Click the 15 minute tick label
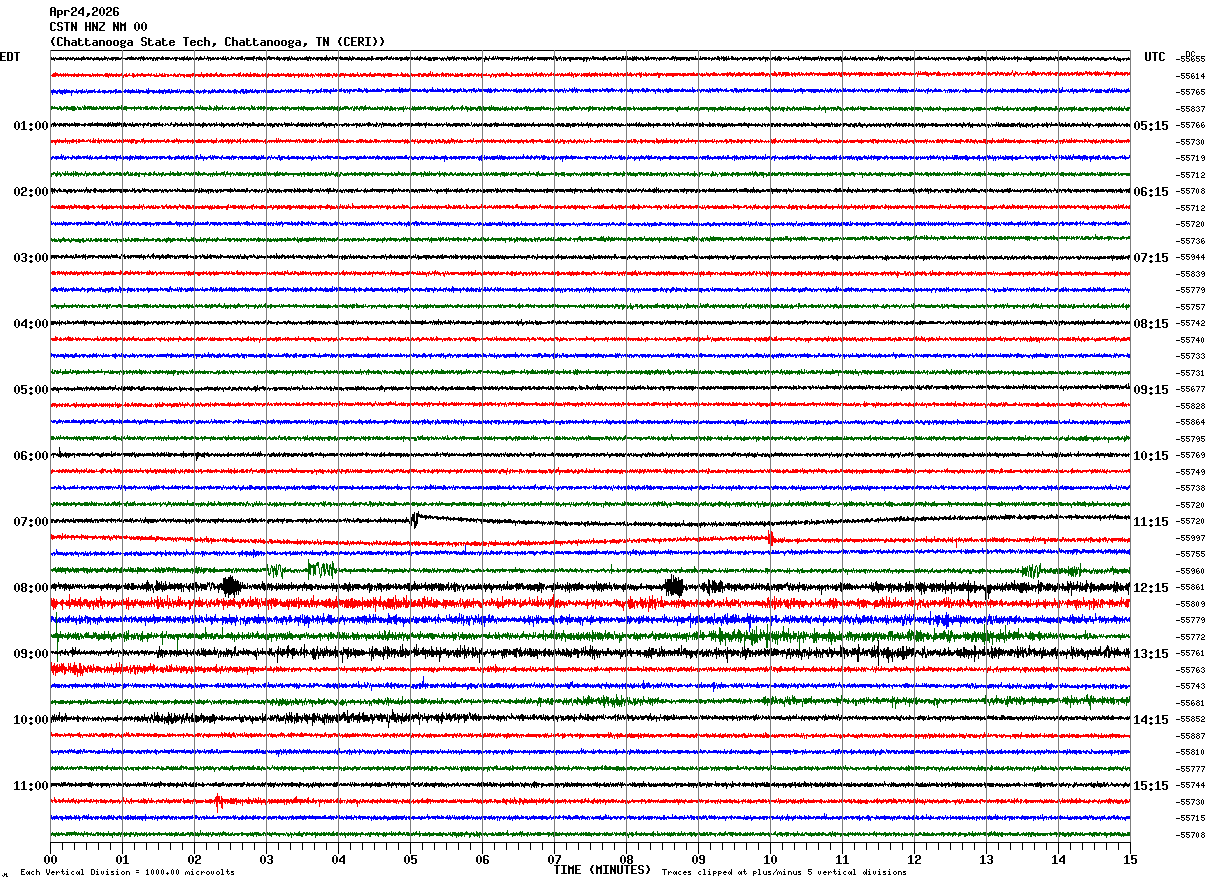The width and height of the screenshot is (1210, 886). (1130, 859)
